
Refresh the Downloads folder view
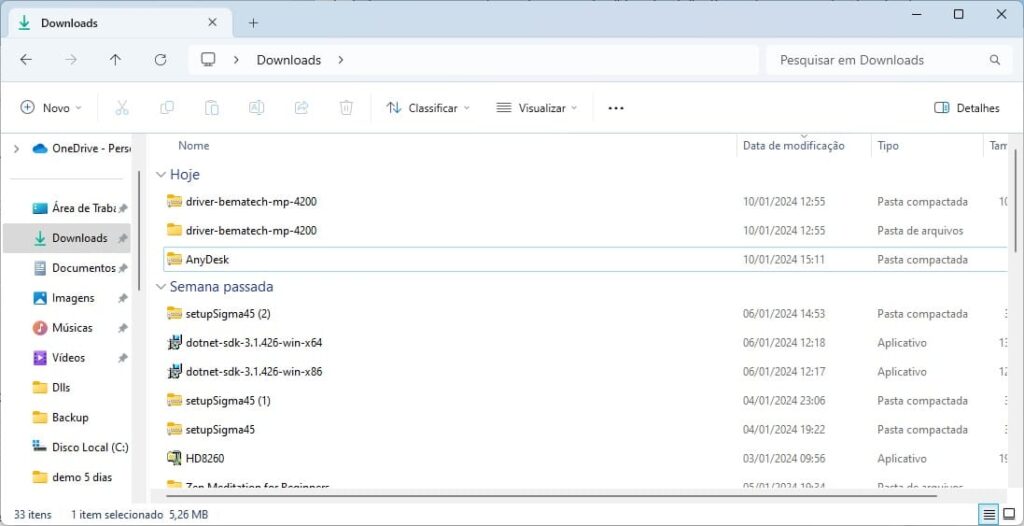pyautogui.click(x=160, y=60)
